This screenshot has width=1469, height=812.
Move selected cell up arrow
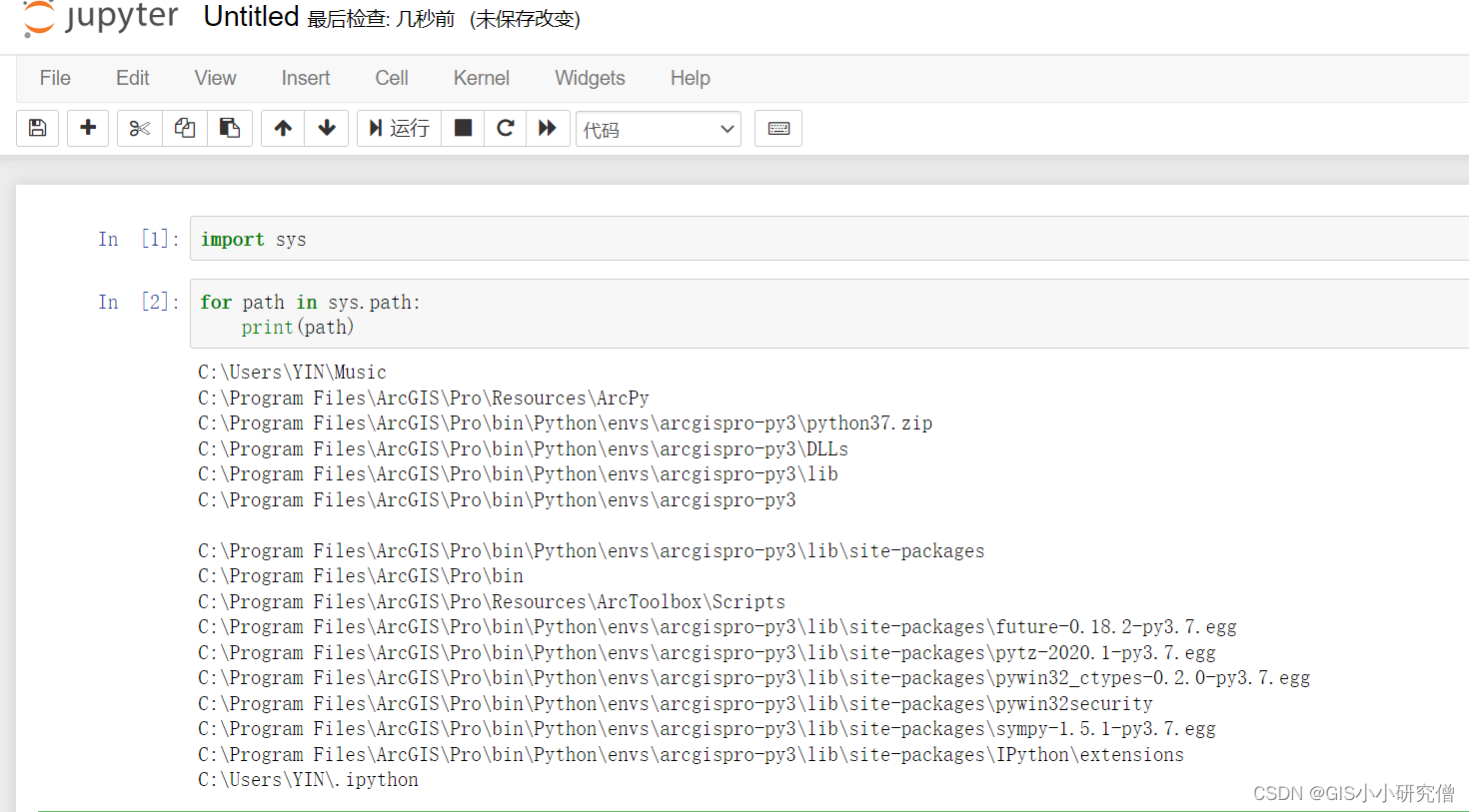point(283,128)
